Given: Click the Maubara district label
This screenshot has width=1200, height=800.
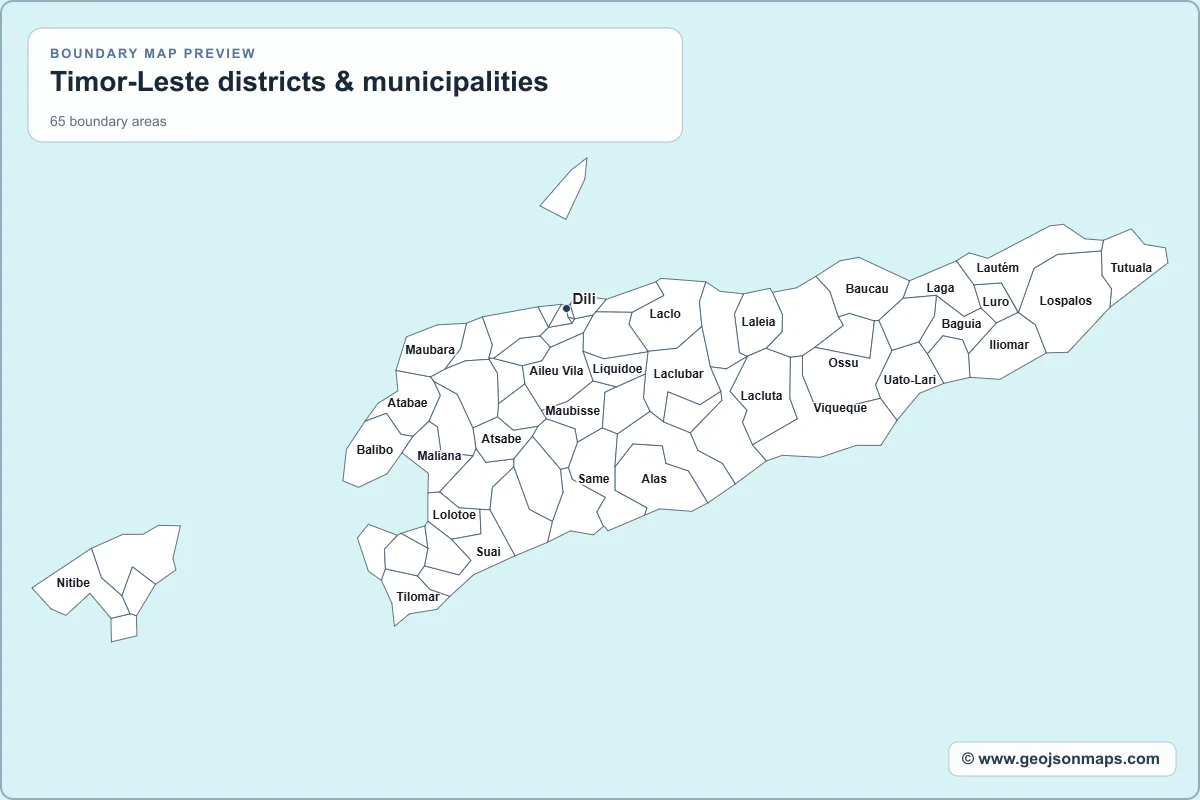Looking at the screenshot, I should (430, 350).
